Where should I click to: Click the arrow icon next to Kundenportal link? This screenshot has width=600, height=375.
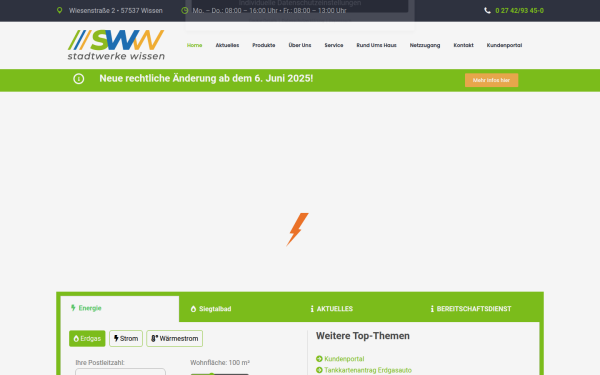[319, 359]
